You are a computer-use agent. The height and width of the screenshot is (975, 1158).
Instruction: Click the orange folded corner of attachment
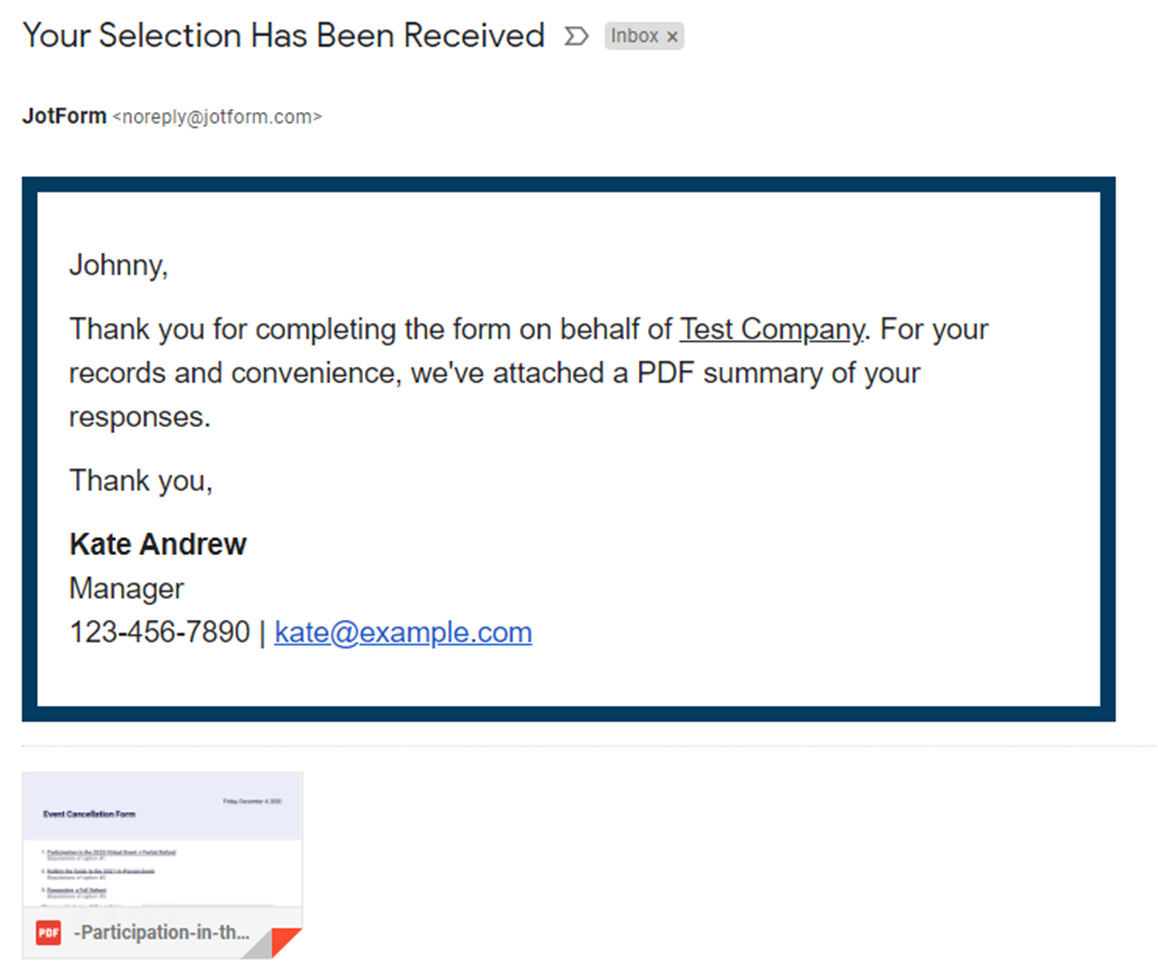[286, 942]
